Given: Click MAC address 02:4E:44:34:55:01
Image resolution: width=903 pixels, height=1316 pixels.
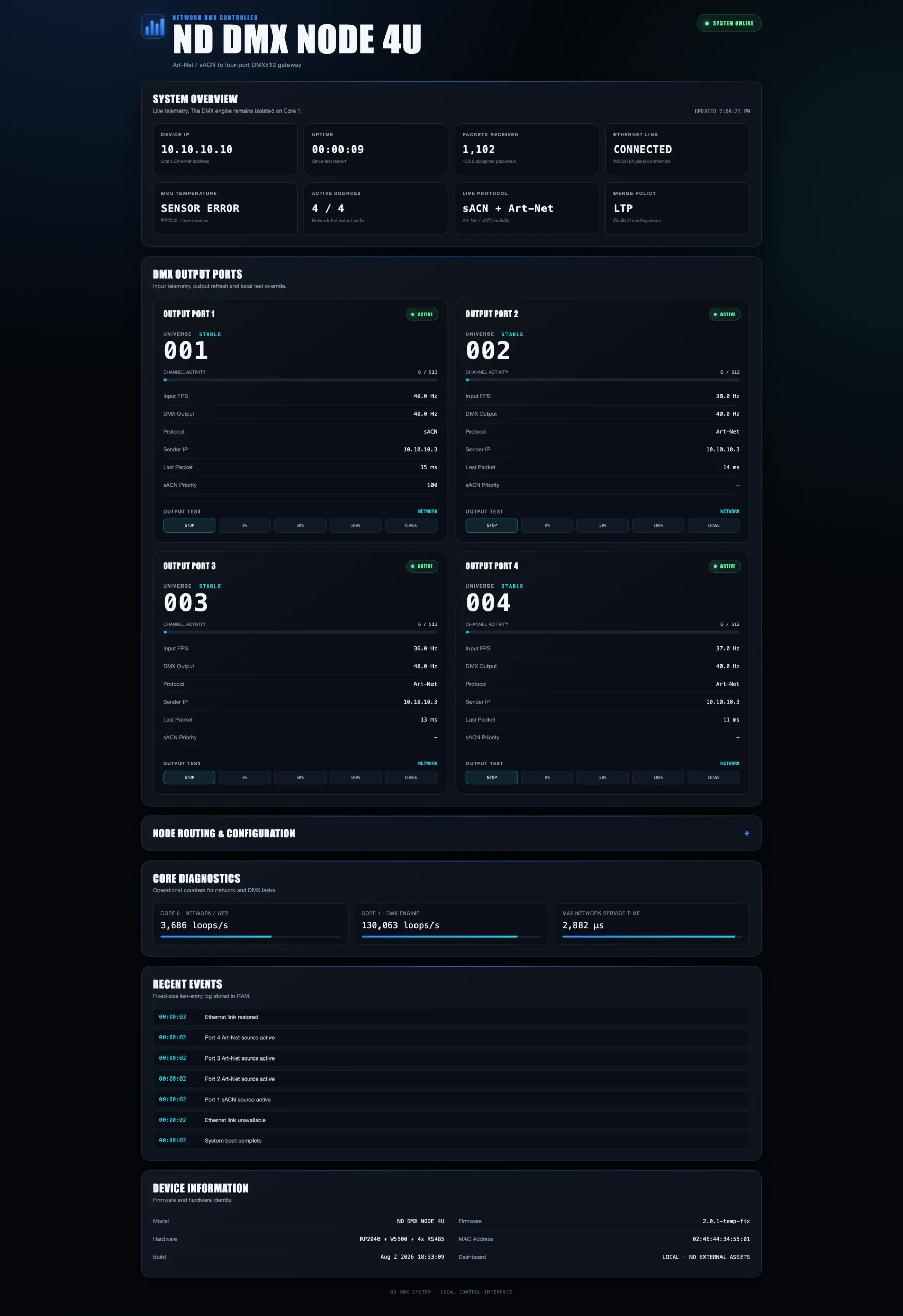Looking at the screenshot, I should 720,1239.
